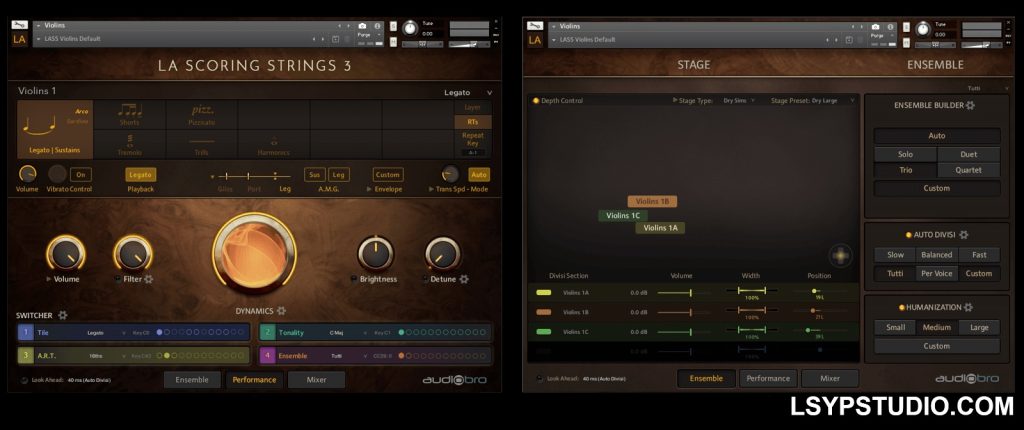The image size is (1024, 430).
Task: Click the large Dynamics orb
Action: pos(254,253)
